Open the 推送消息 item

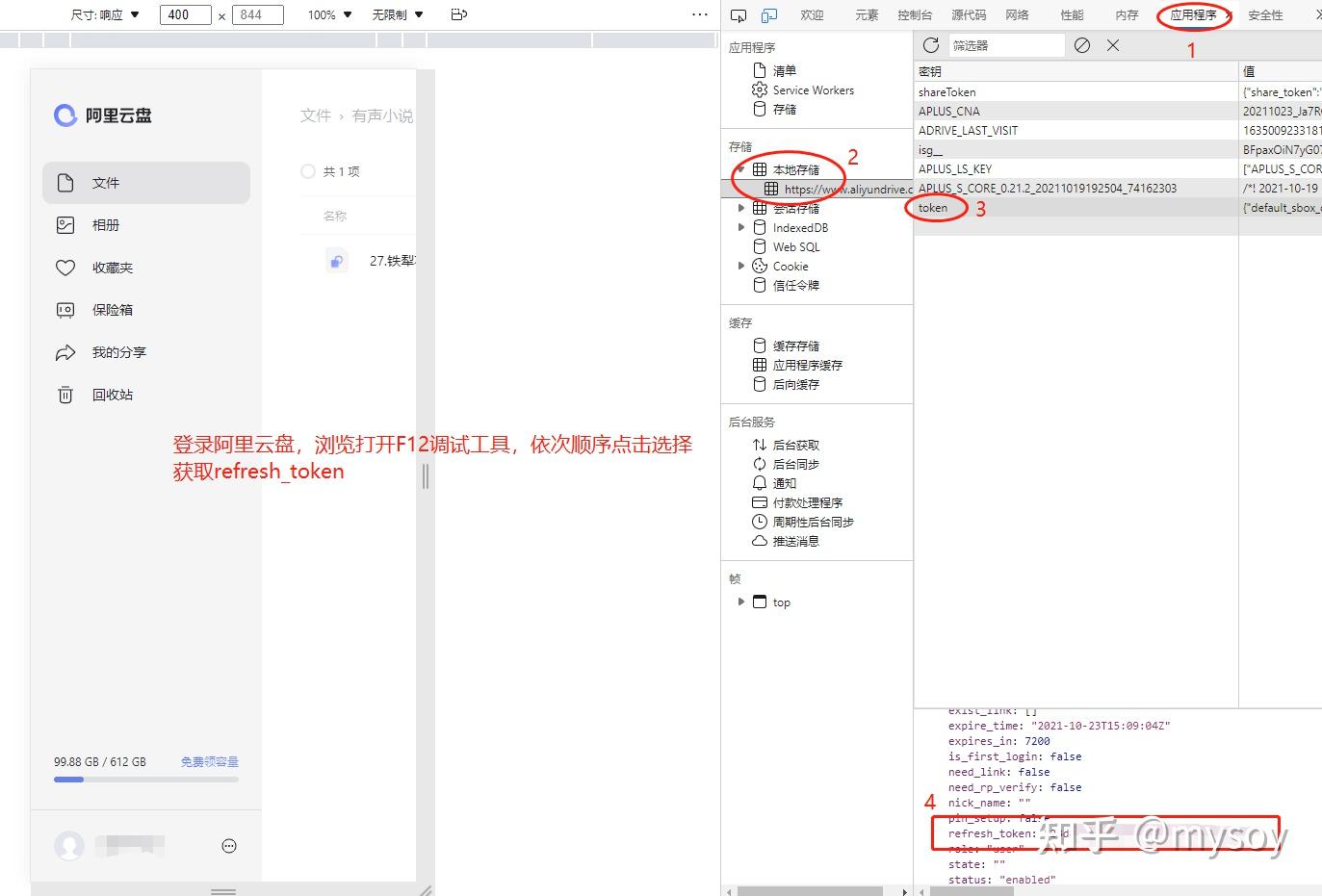coord(795,541)
